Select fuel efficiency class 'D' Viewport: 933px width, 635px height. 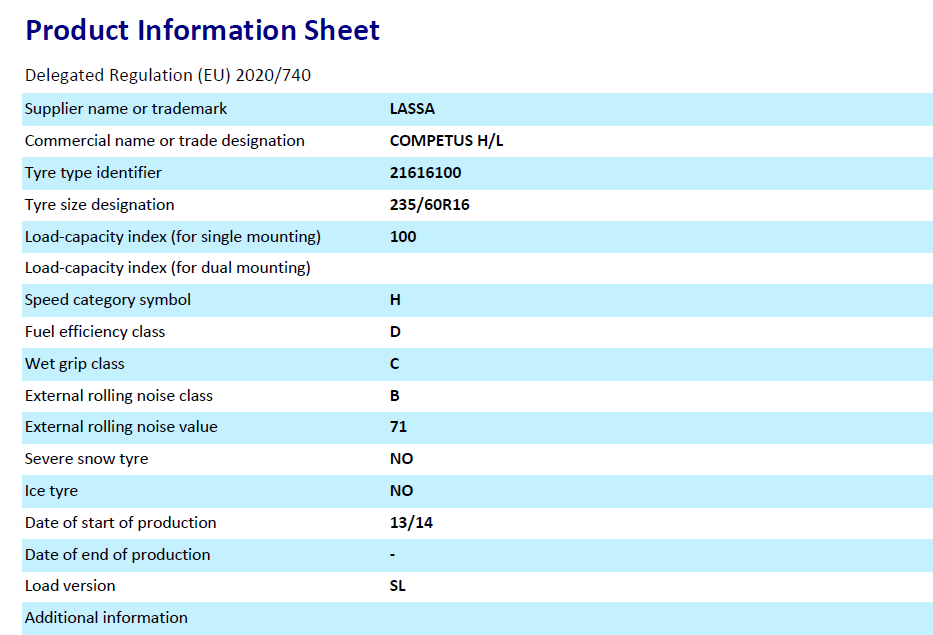pyautogui.click(x=395, y=332)
